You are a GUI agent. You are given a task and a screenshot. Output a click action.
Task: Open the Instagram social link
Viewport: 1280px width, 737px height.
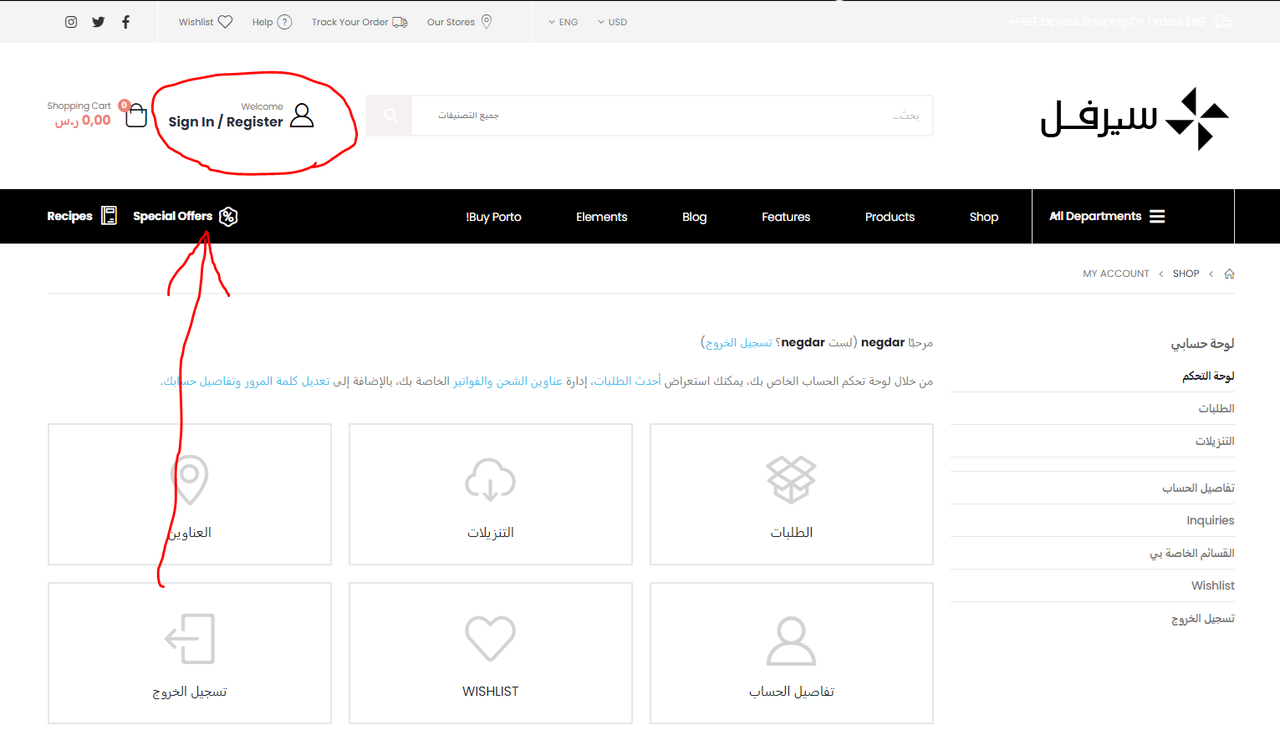point(71,22)
